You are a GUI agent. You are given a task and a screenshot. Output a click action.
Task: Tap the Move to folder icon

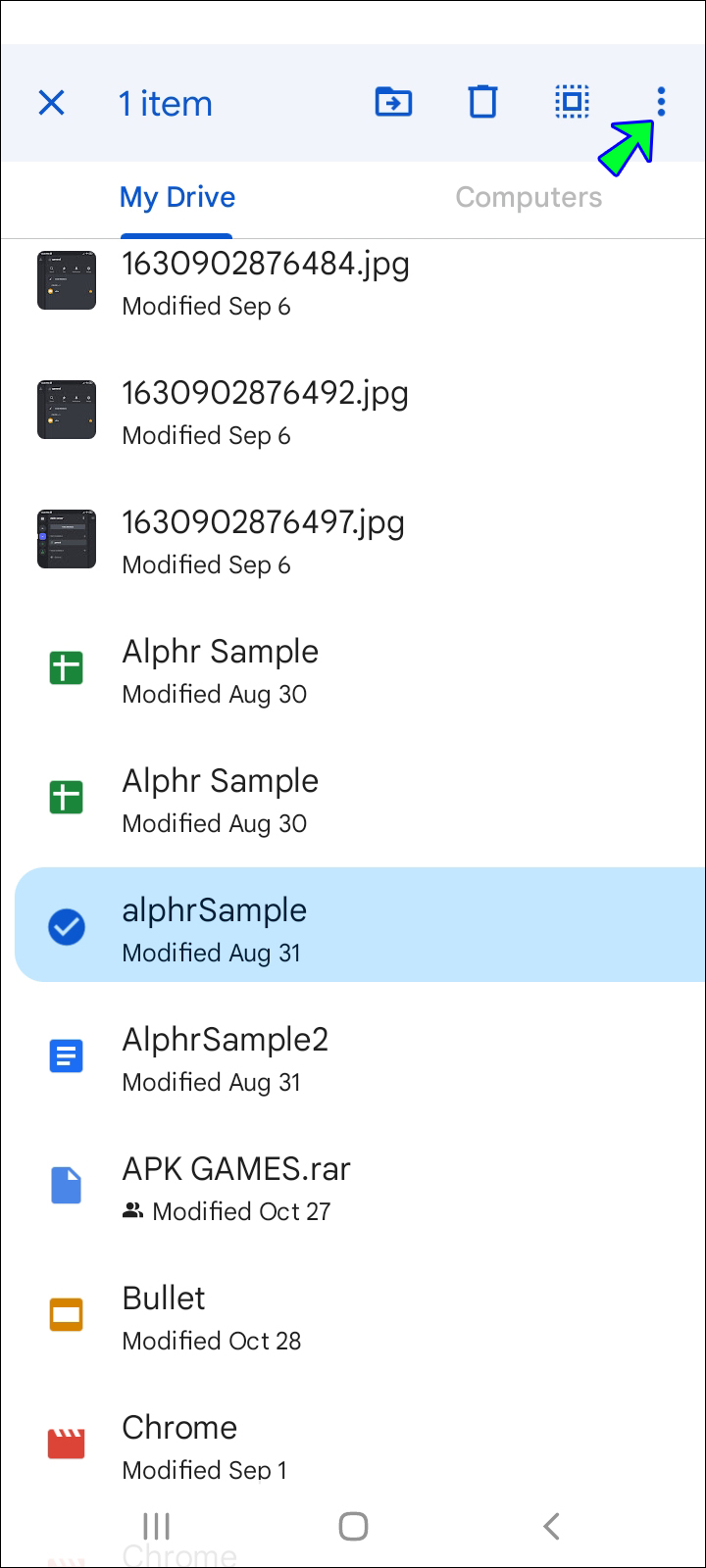tap(393, 102)
